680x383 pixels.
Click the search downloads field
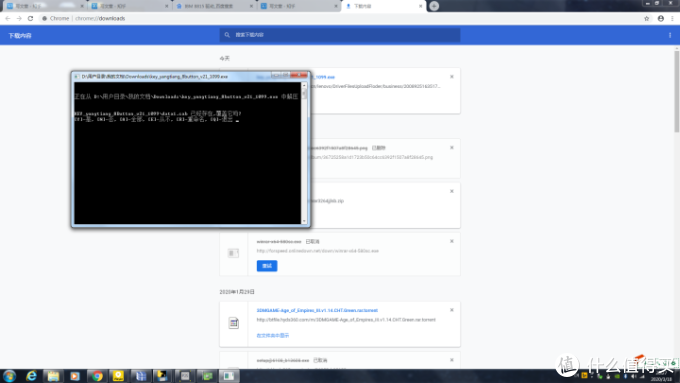click(340, 35)
